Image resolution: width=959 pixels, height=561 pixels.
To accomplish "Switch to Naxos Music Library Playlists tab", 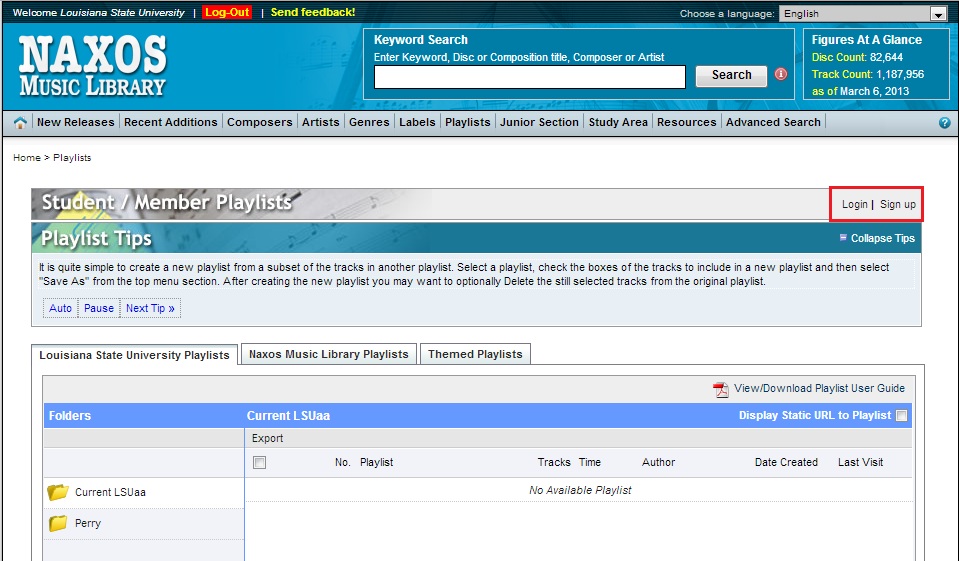I will (328, 354).
